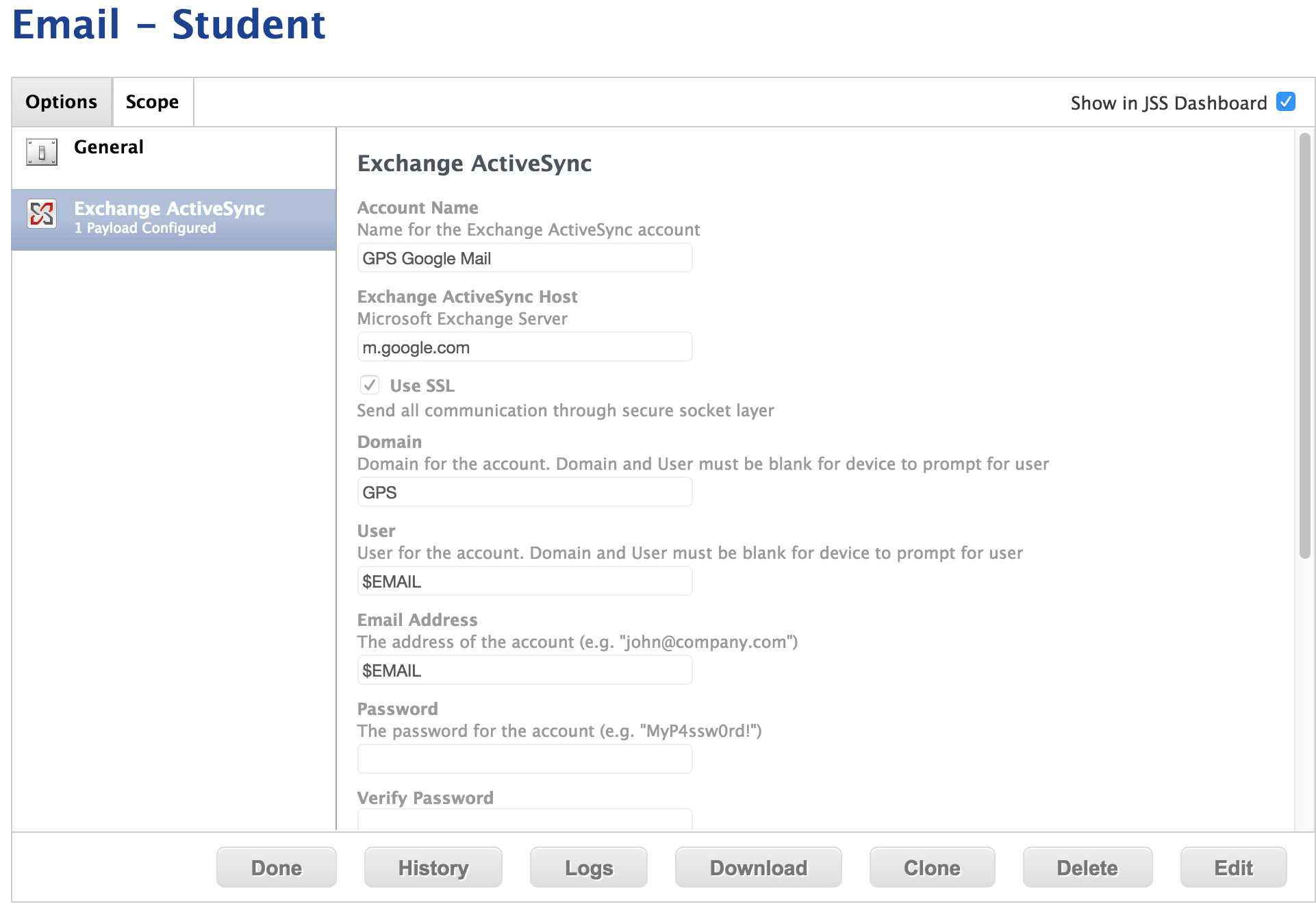
Task: Click the 1 Payload Configured text
Action: [x=145, y=228]
